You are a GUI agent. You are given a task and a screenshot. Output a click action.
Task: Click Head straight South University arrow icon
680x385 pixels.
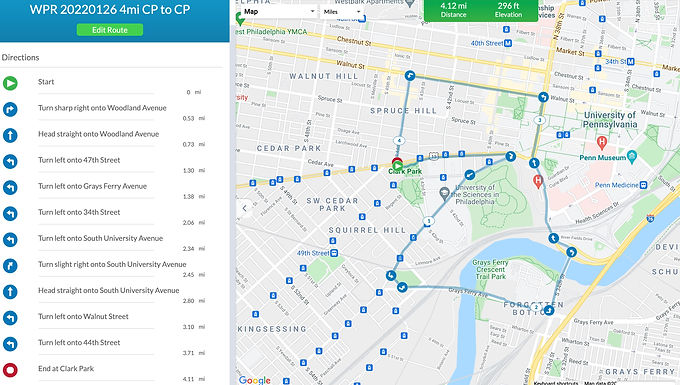(x=10, y=291)
